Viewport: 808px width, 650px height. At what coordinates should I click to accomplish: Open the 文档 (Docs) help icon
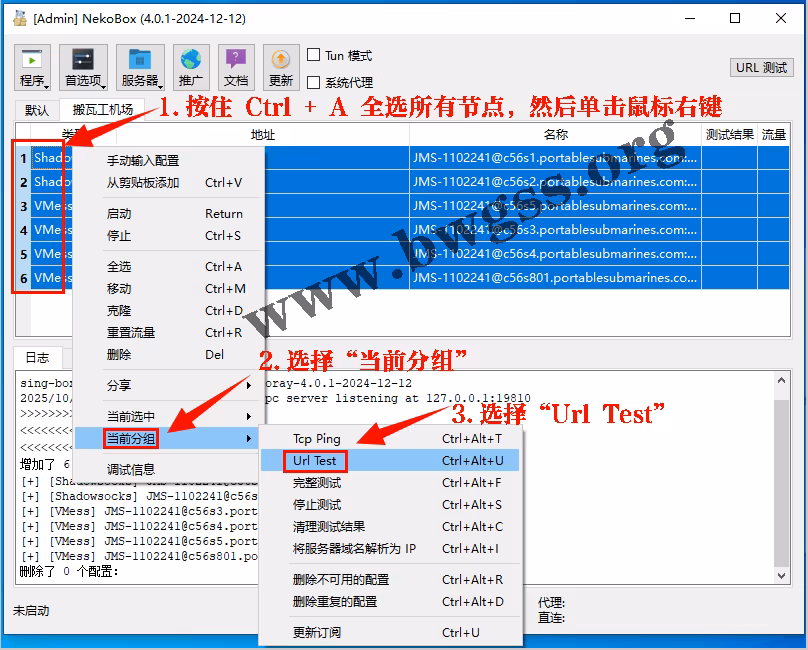[236, 66]
